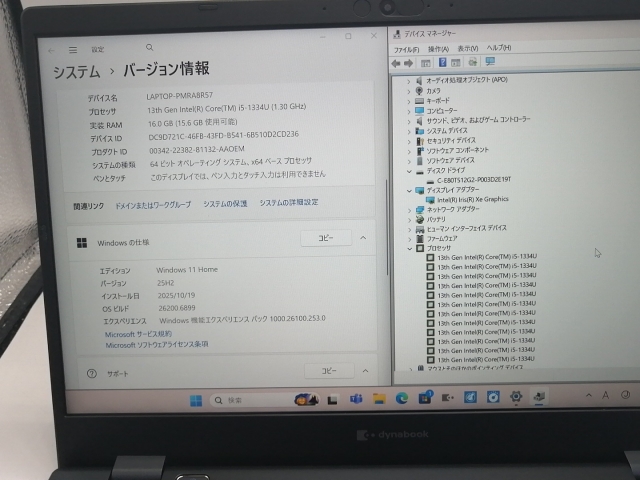This screenshot has height=480, width=640.
Task: Open システムの詳細設定 link
Action: pyautogui.click(x=289, y=202)
